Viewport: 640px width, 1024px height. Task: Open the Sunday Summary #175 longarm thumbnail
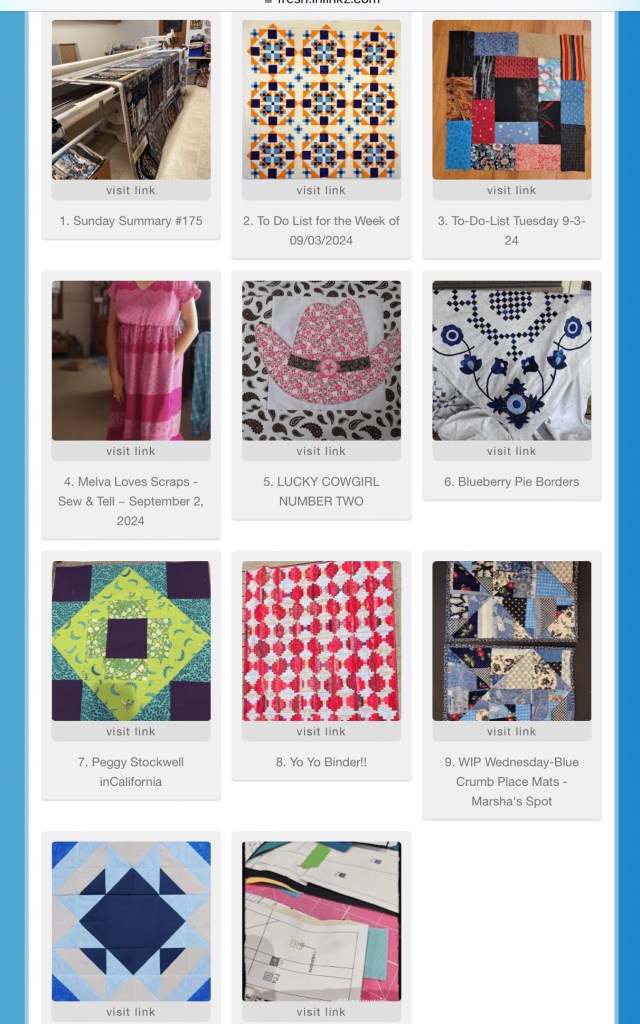tap(131, 99)
